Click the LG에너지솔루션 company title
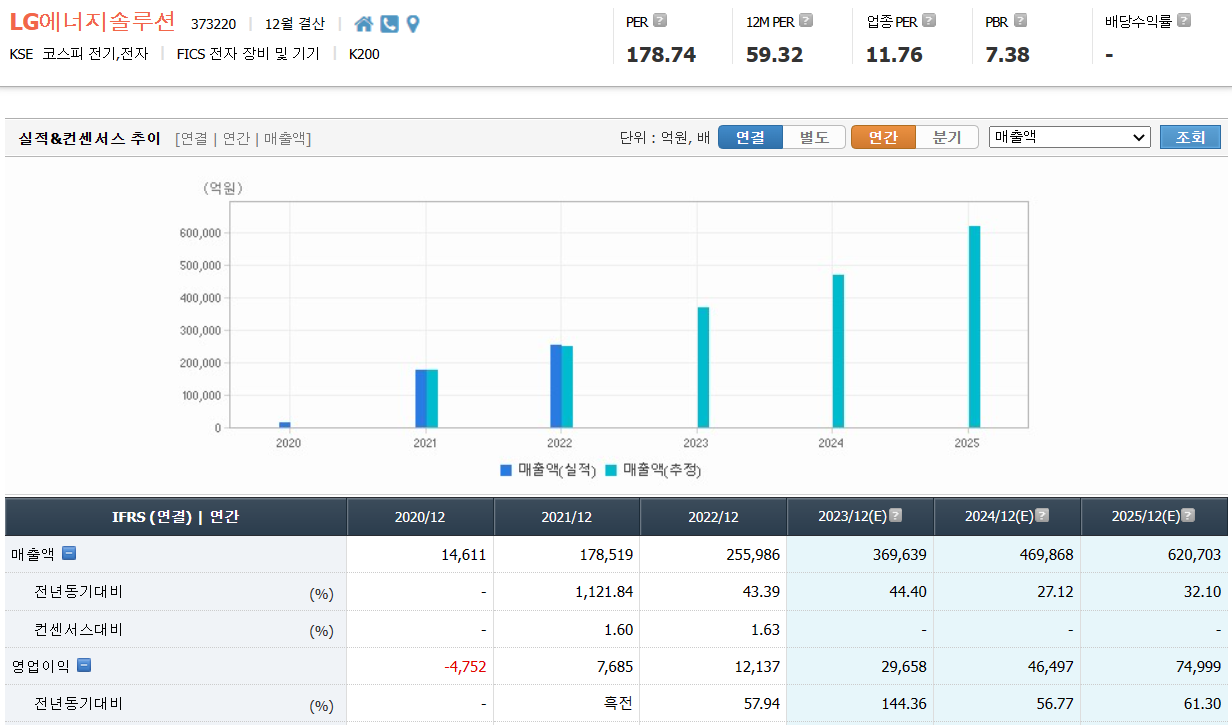The image size is (1232, 725). pos(92,22)
